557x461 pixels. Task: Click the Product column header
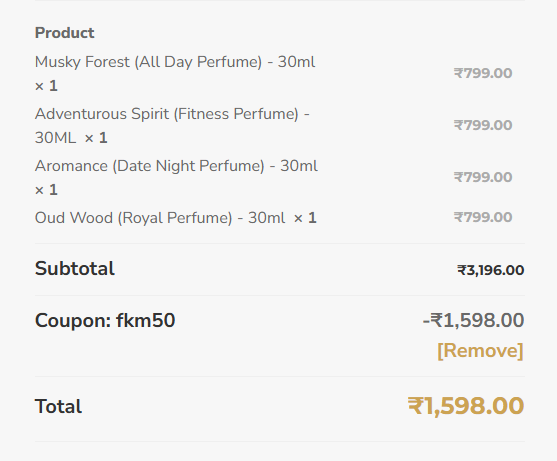65,33
